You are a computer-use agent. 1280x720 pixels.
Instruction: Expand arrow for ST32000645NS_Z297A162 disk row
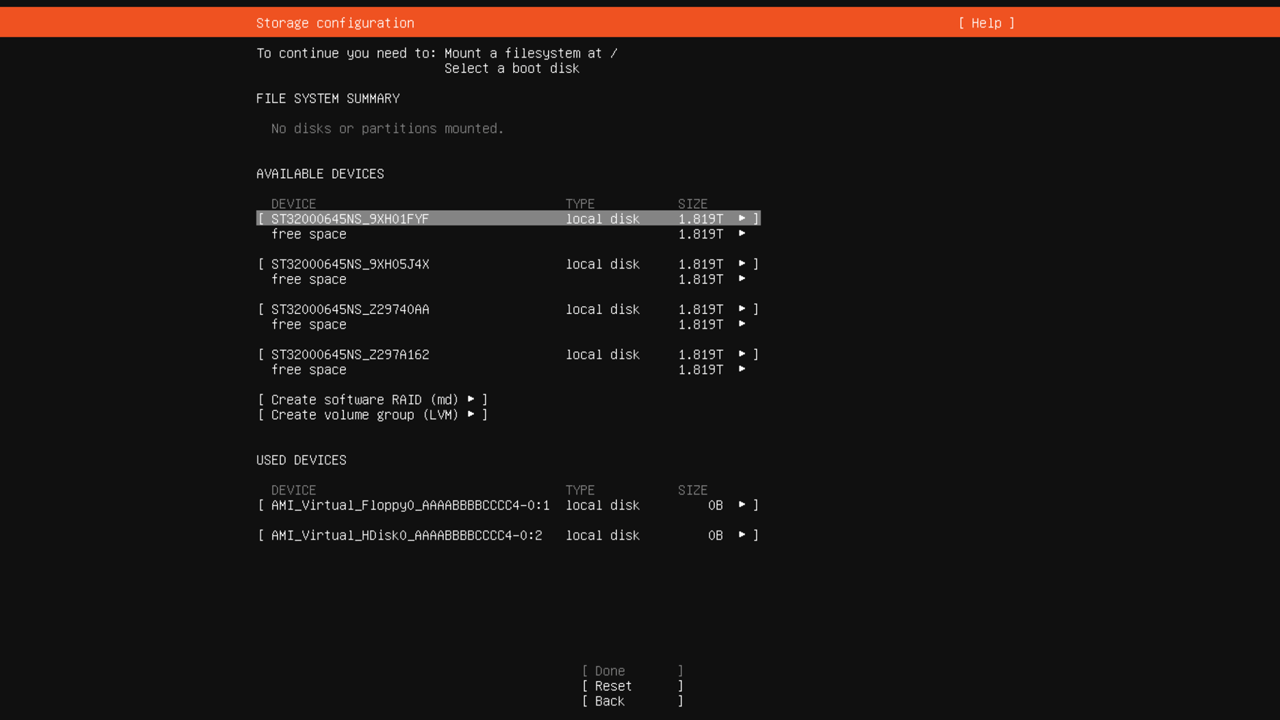point(742,354)
